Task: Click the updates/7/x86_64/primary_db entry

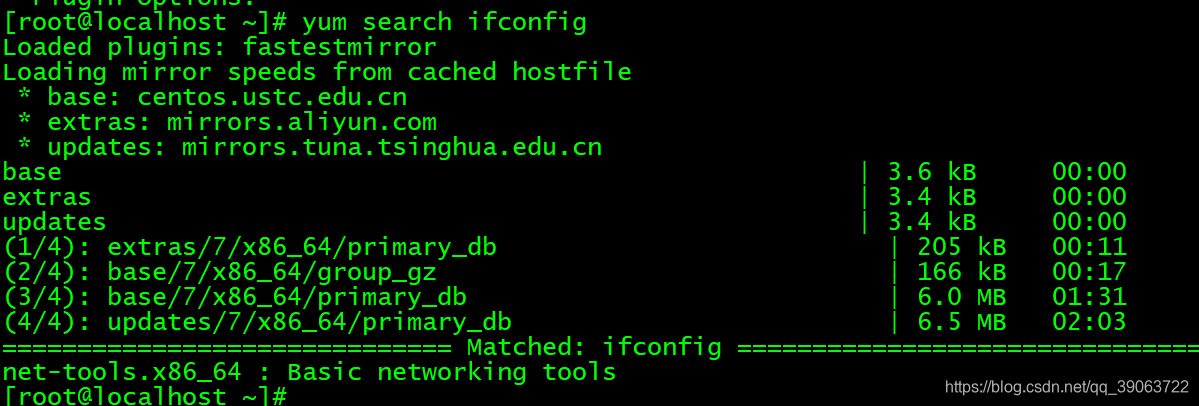Action: (x=310, y=322)
